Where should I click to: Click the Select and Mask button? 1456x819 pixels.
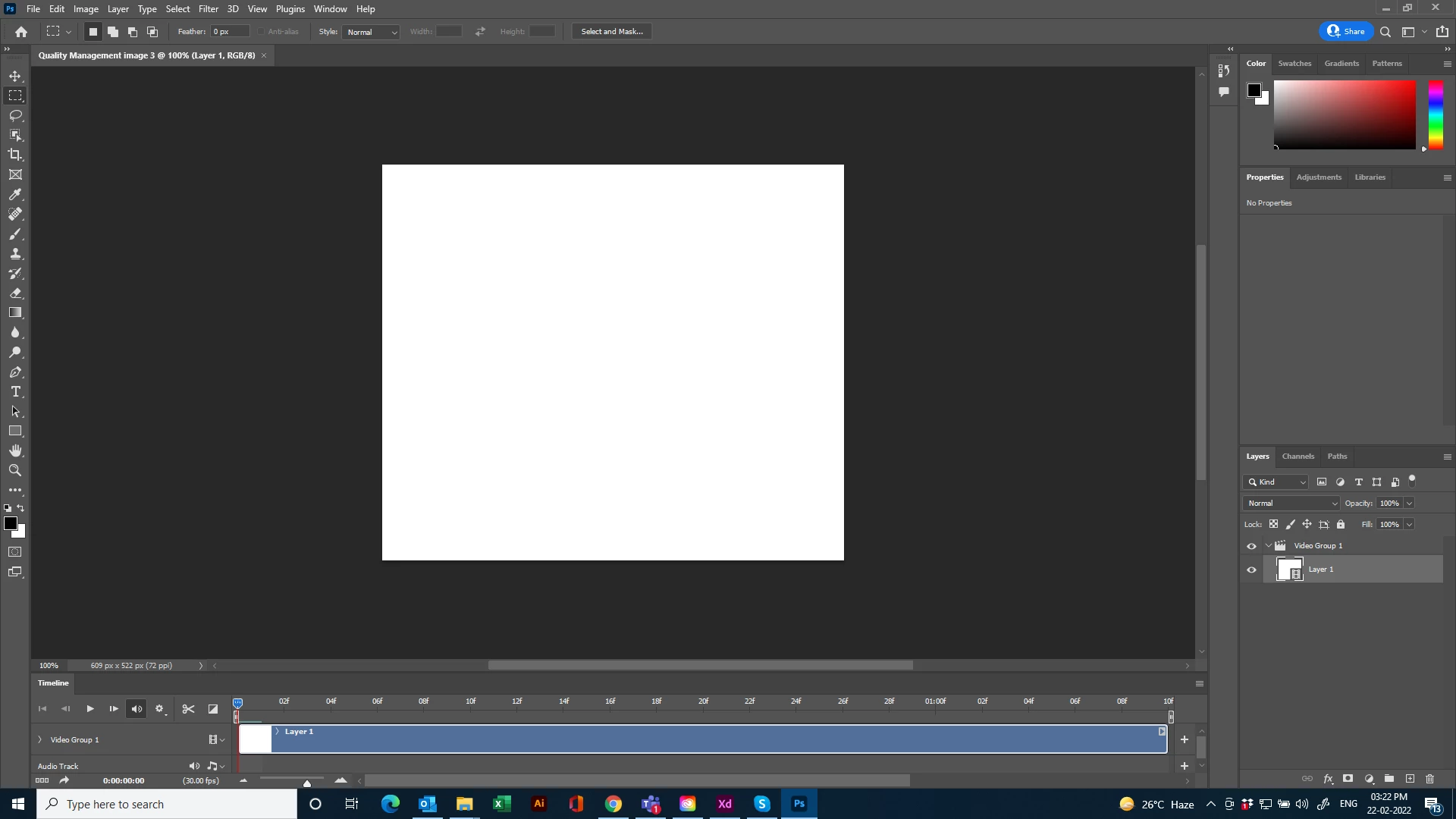point(611,32)
